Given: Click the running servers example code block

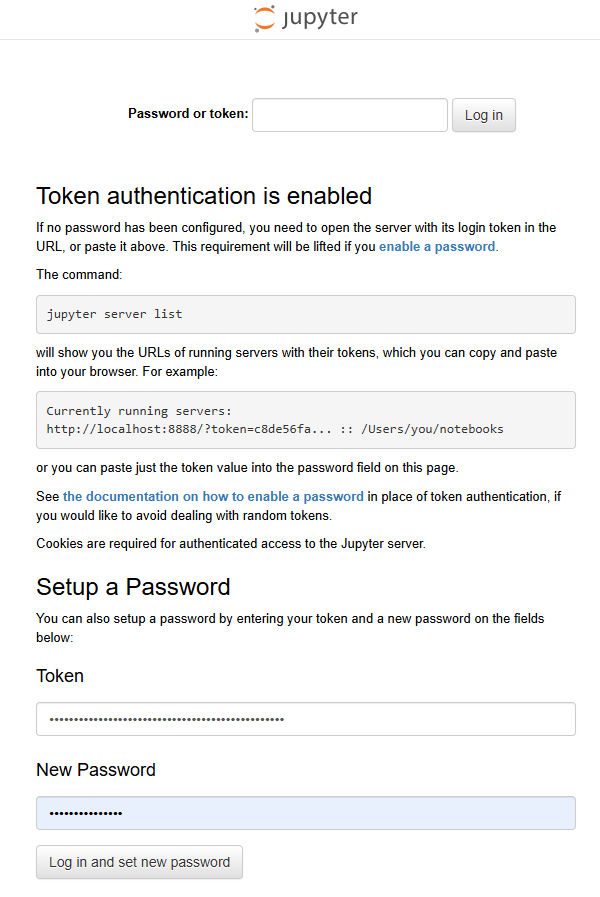Looking at the screenshot, I should click(x=305, y=420).
